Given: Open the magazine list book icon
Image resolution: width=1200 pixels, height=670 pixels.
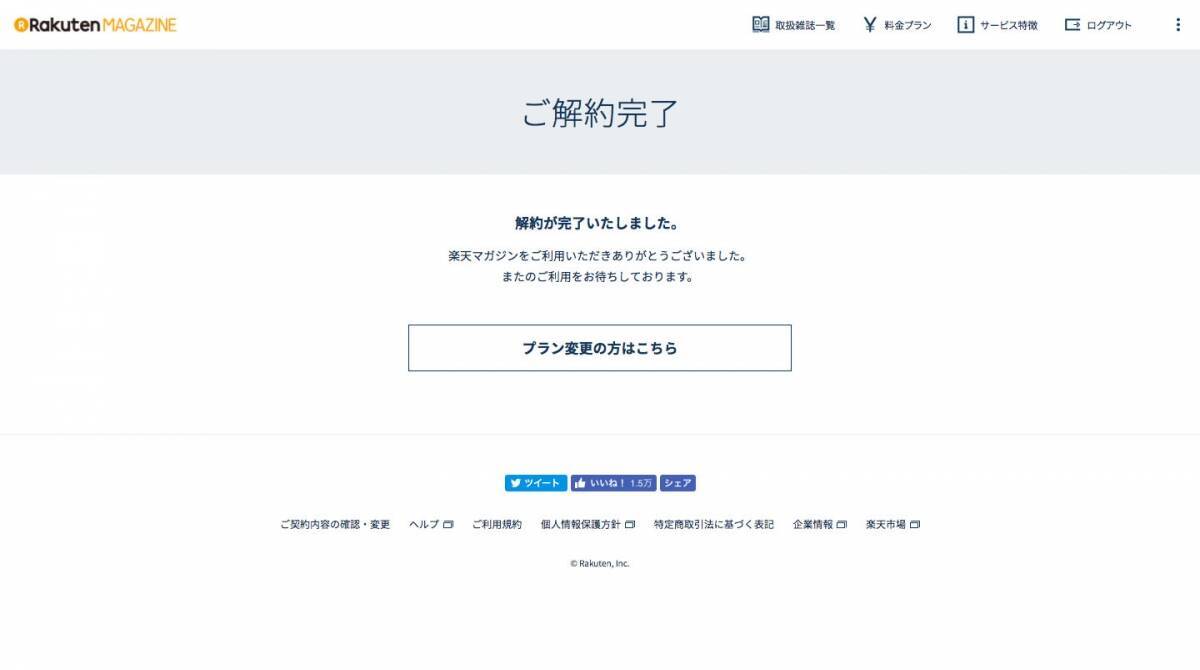Looking at the screenshot, I should pos(761,24).
